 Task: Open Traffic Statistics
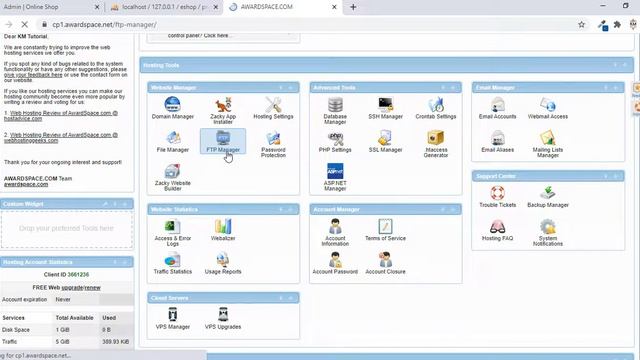[x=173, y=263]
